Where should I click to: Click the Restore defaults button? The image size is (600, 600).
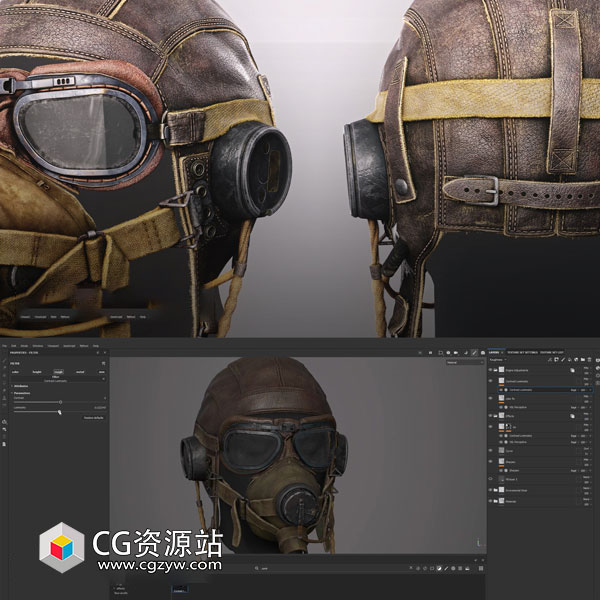coord(92,416)
